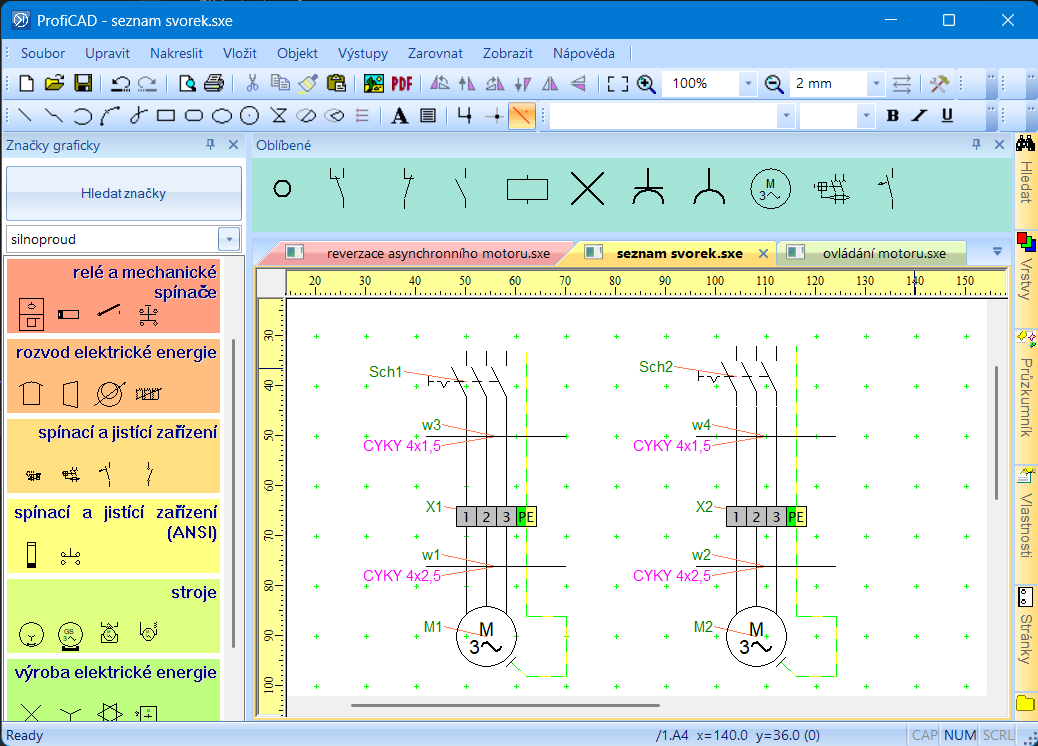Open the Průzkumník side tab
This screenshot has width=1038, height=746.
1025,384
